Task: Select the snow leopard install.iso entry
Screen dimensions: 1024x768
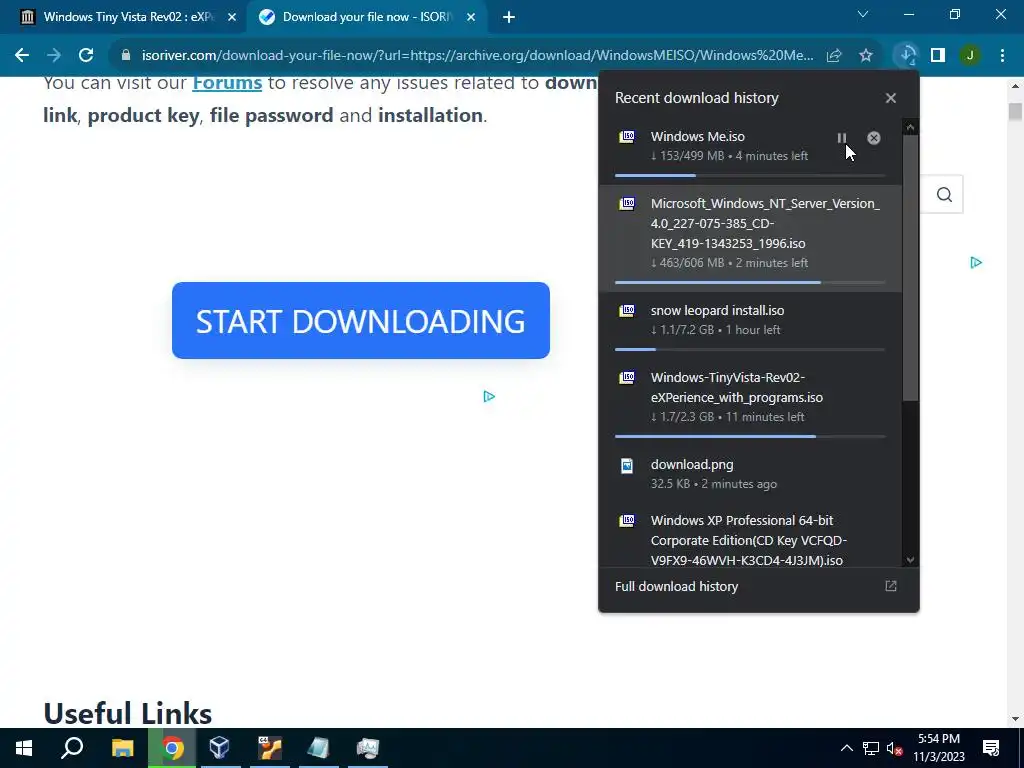Action: 750,325
